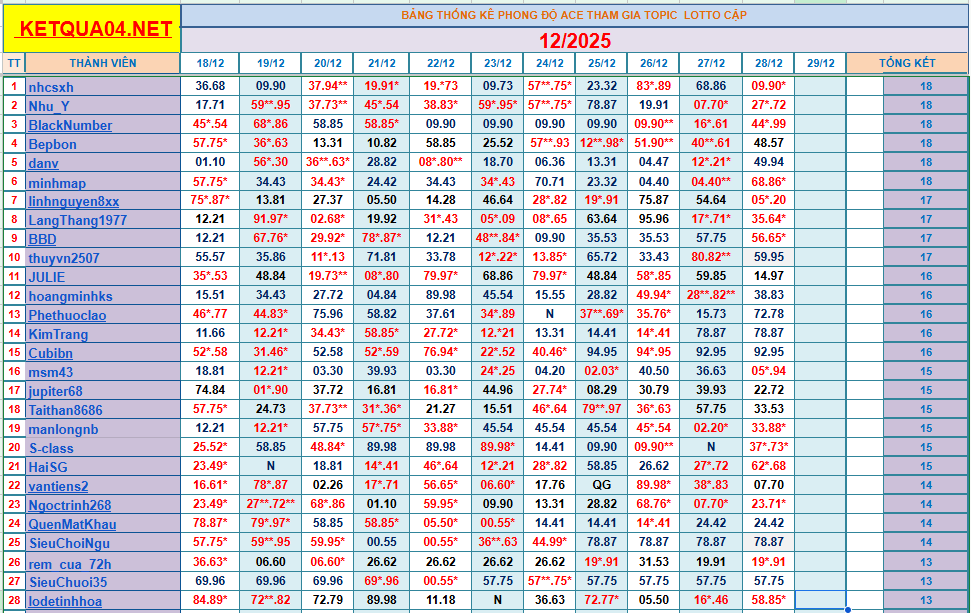The image size is (971, 613).
Task: Select the TT column header
Action: (x=14, y=63)
